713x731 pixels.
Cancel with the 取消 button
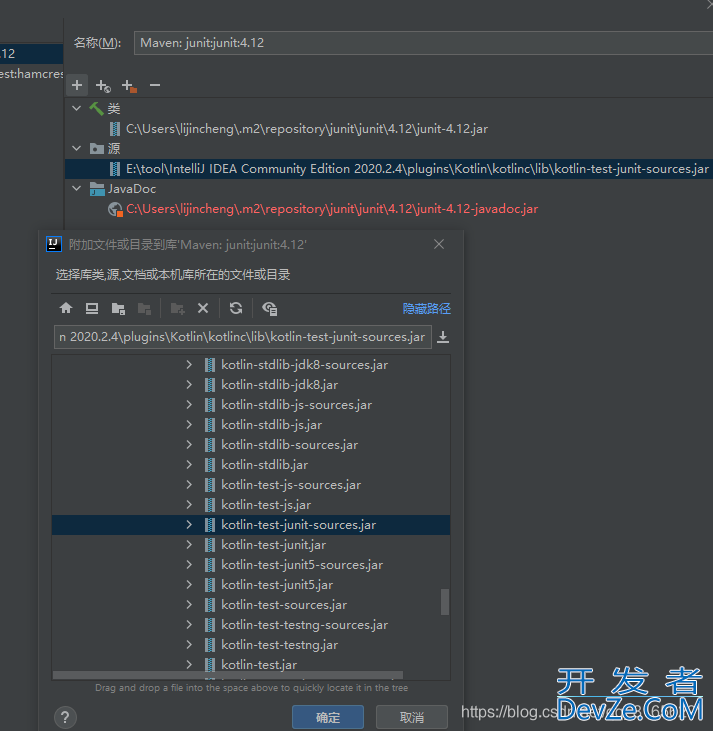click(x=412, y=717)
